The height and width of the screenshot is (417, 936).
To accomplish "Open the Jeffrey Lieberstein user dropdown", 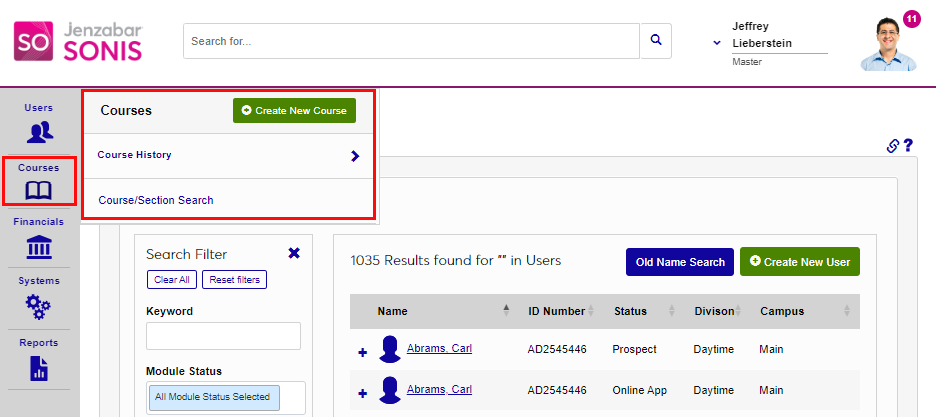I will 717,43.
